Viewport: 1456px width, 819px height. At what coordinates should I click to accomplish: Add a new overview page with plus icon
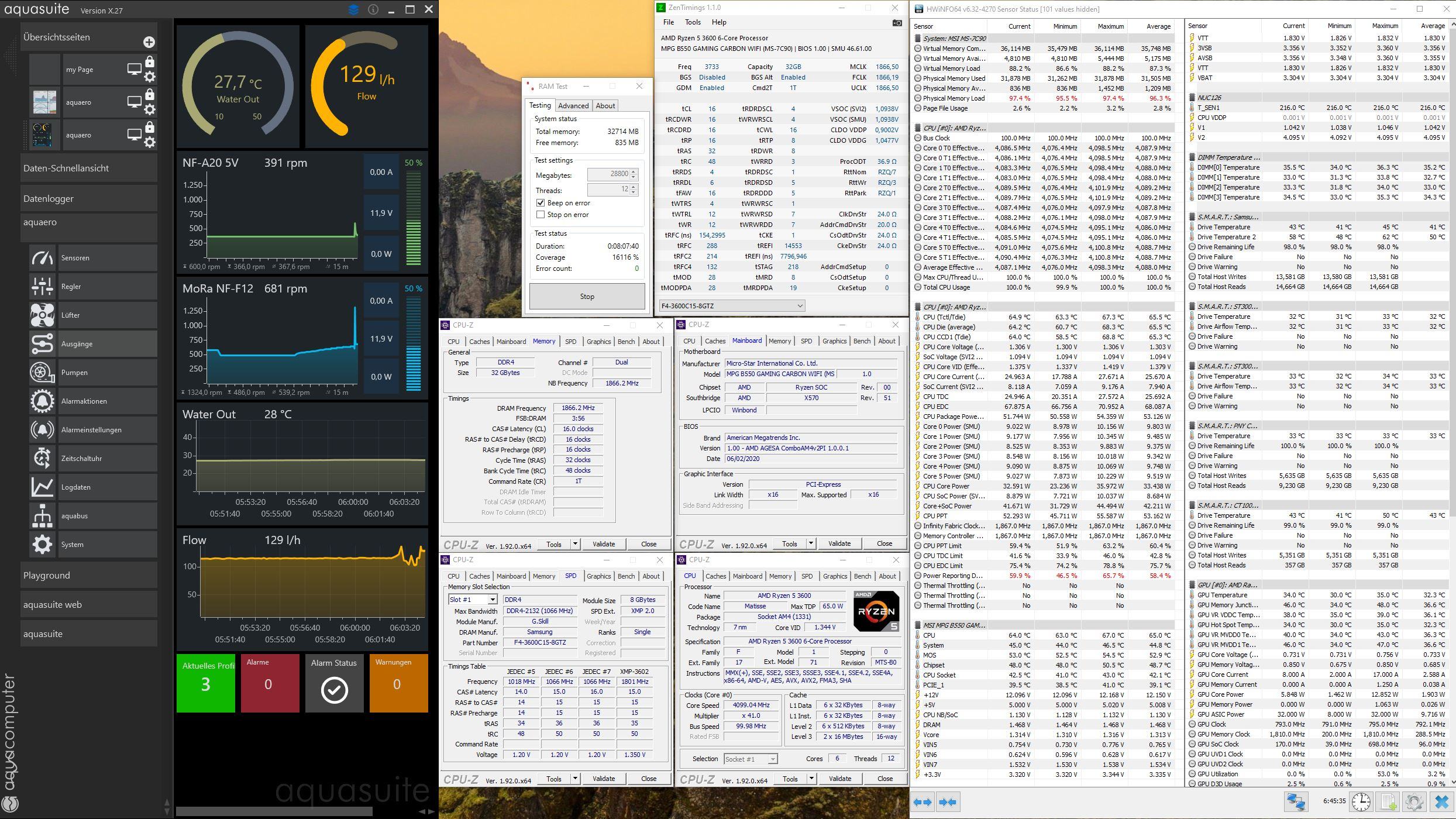149,42
